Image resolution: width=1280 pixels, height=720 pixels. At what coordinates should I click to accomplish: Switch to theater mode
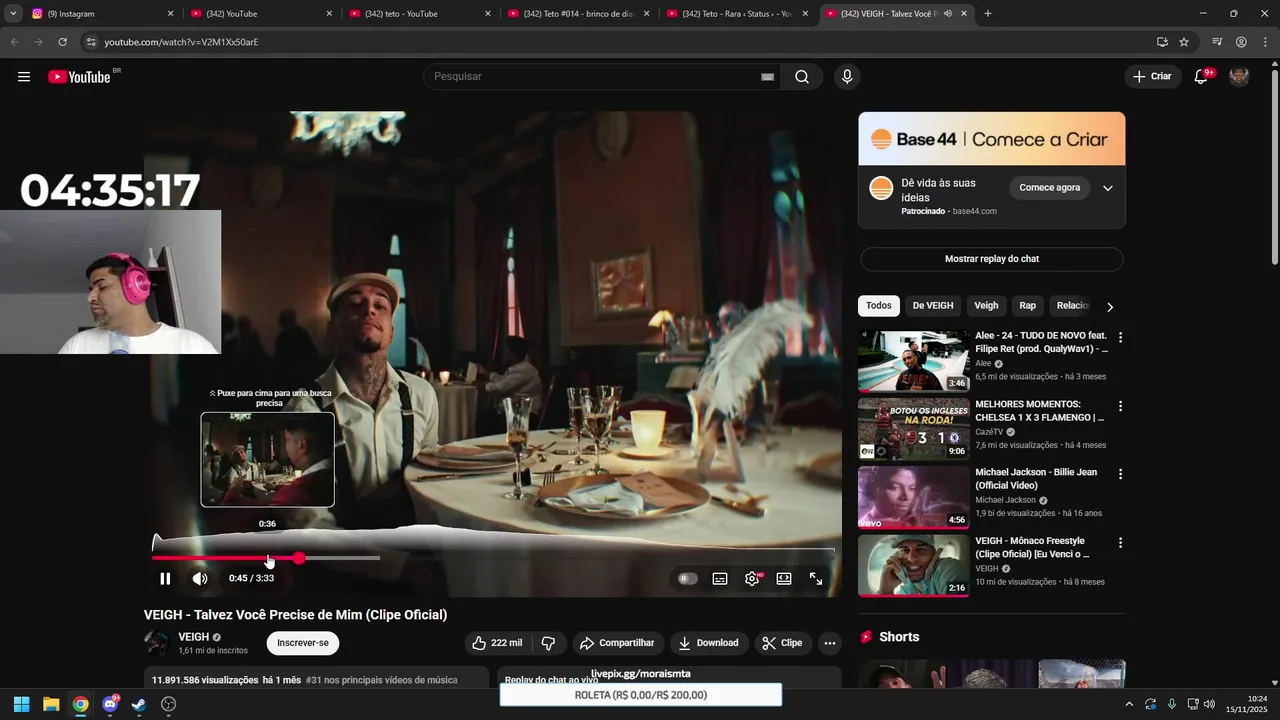click(x=784, y=578)
